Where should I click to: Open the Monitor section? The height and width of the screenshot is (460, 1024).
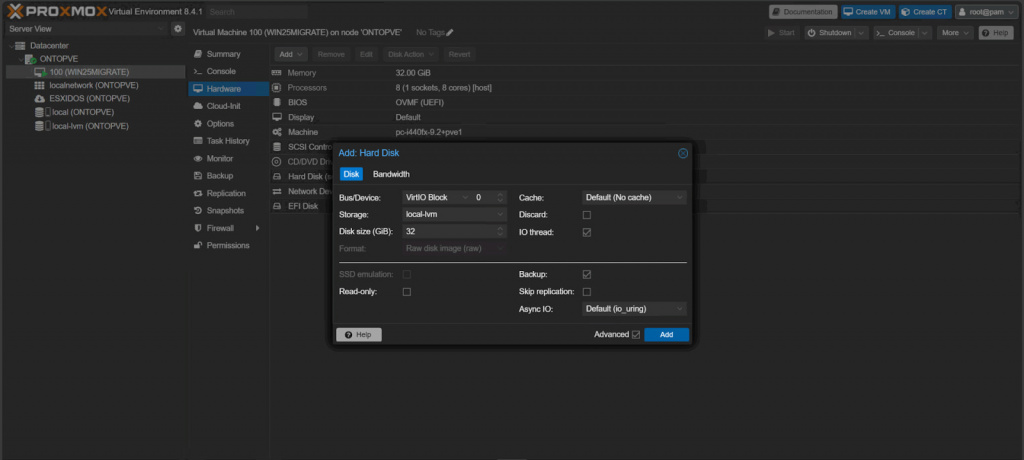point(229,159)
